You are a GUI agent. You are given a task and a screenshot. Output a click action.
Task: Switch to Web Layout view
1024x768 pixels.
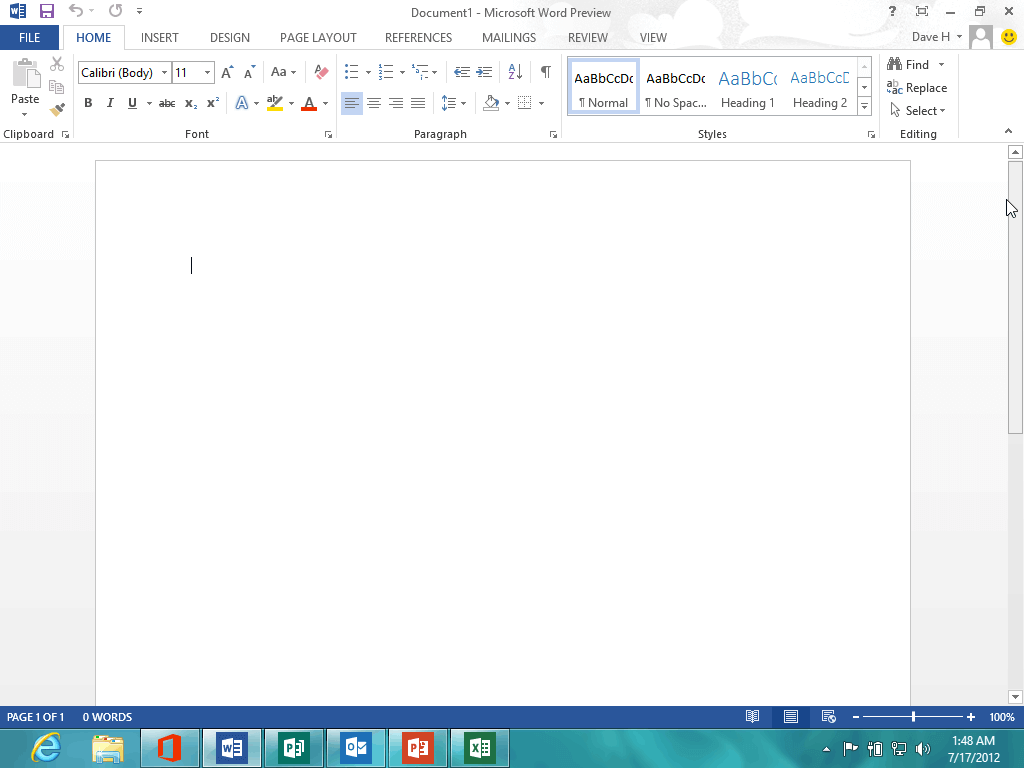point(829,716)
